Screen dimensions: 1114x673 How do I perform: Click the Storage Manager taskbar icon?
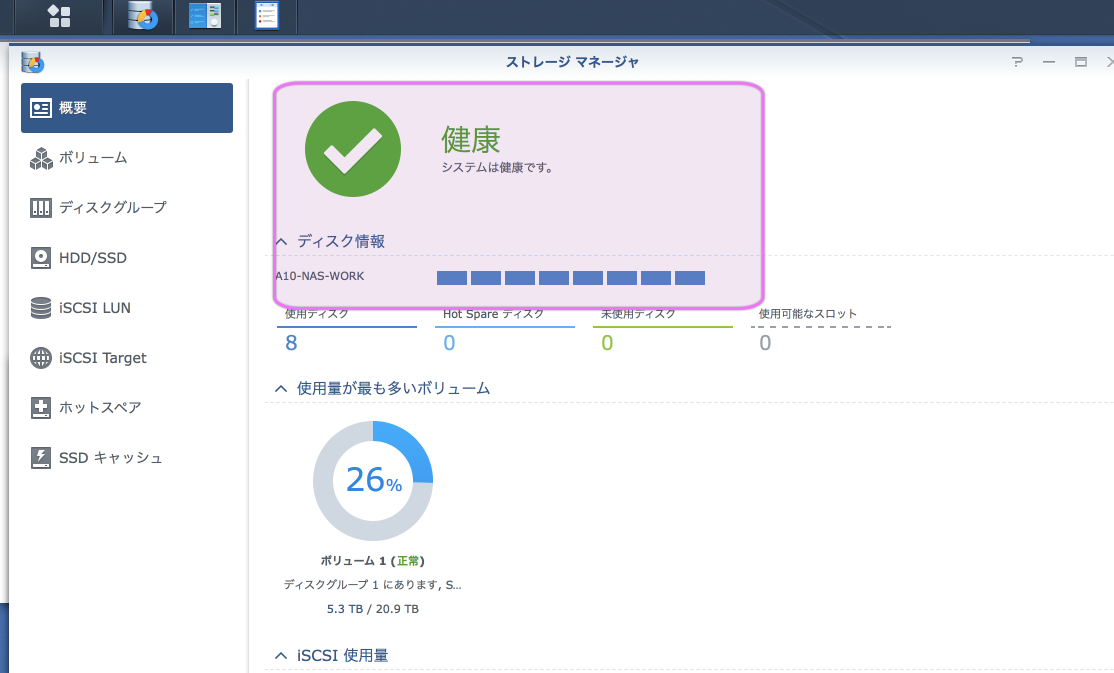point(142,17)
